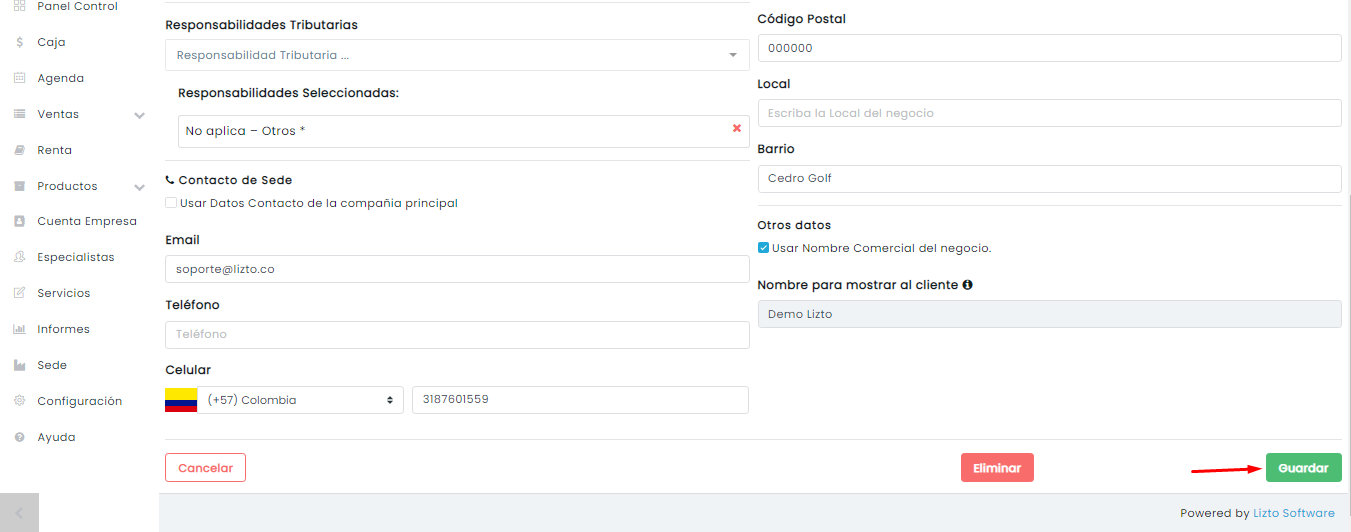
Task: Click the Caja dollar icon in sidebar
Action: point(19,42)
